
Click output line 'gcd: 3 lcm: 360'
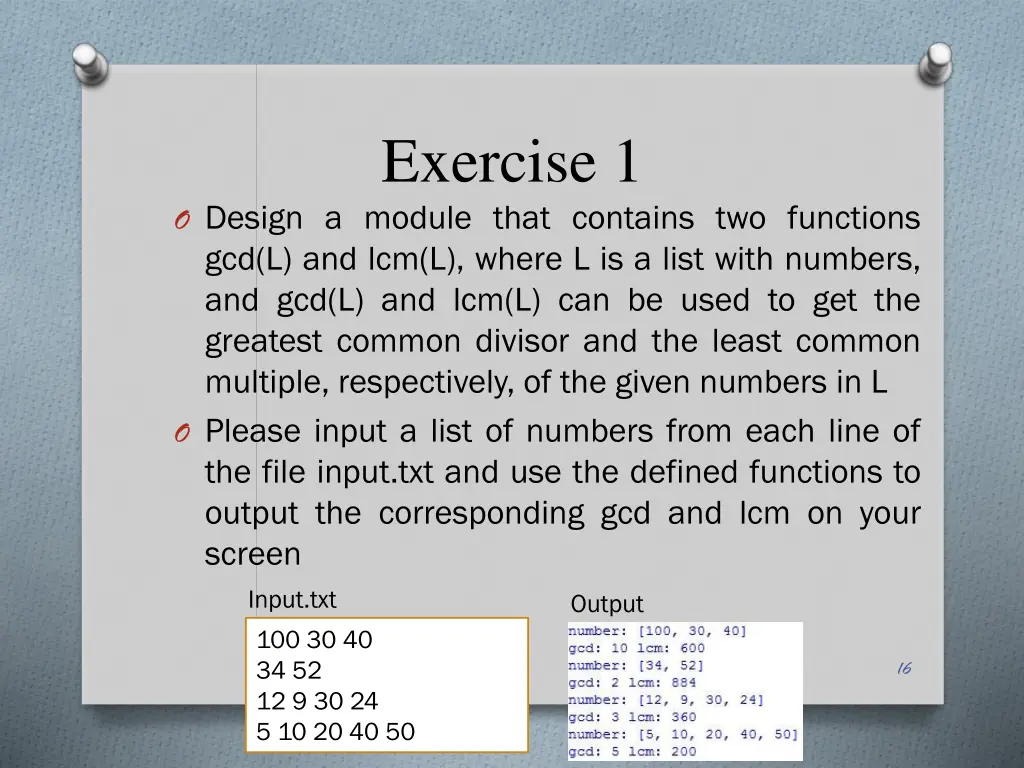(x=632, y=716)
